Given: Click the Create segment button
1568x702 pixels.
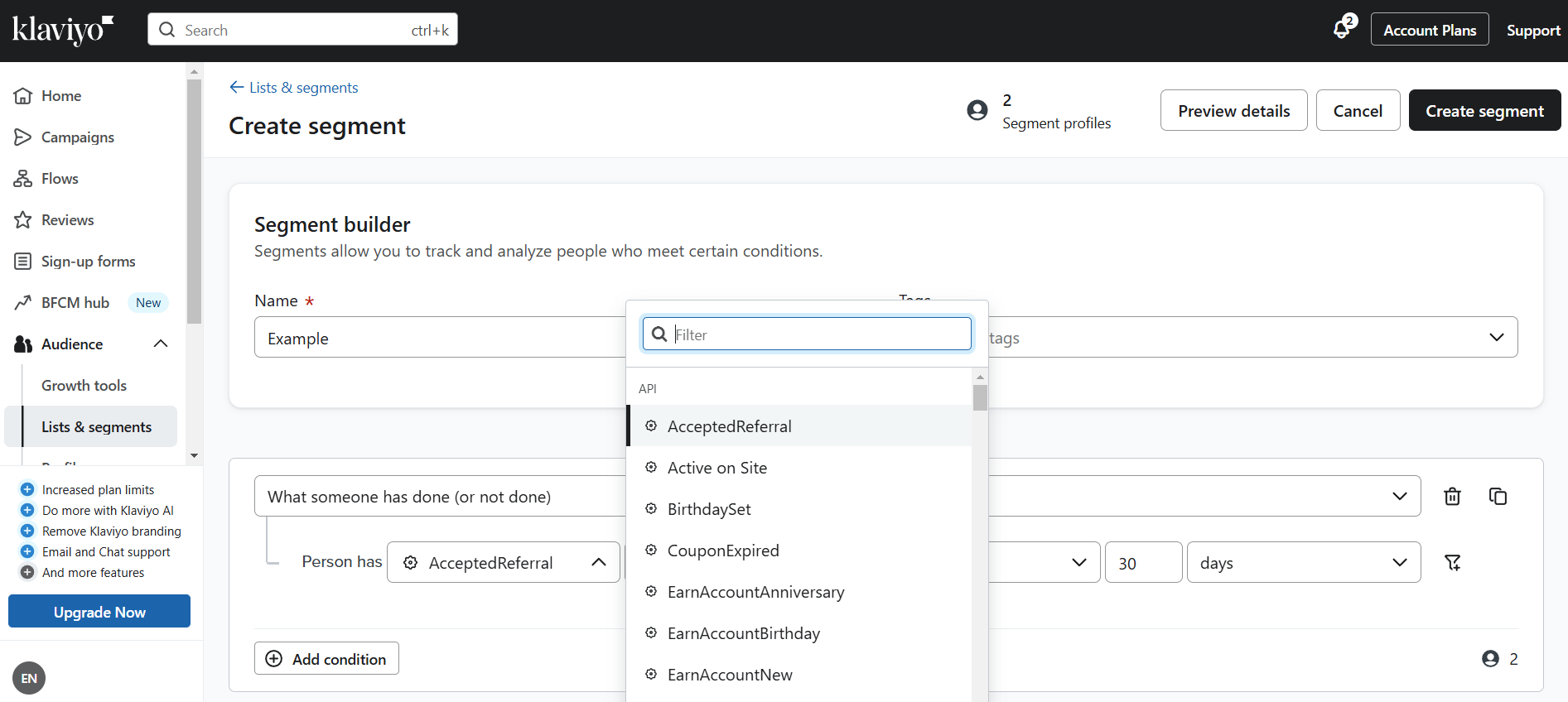Looking at the screenshot, I should [1484, 111].
